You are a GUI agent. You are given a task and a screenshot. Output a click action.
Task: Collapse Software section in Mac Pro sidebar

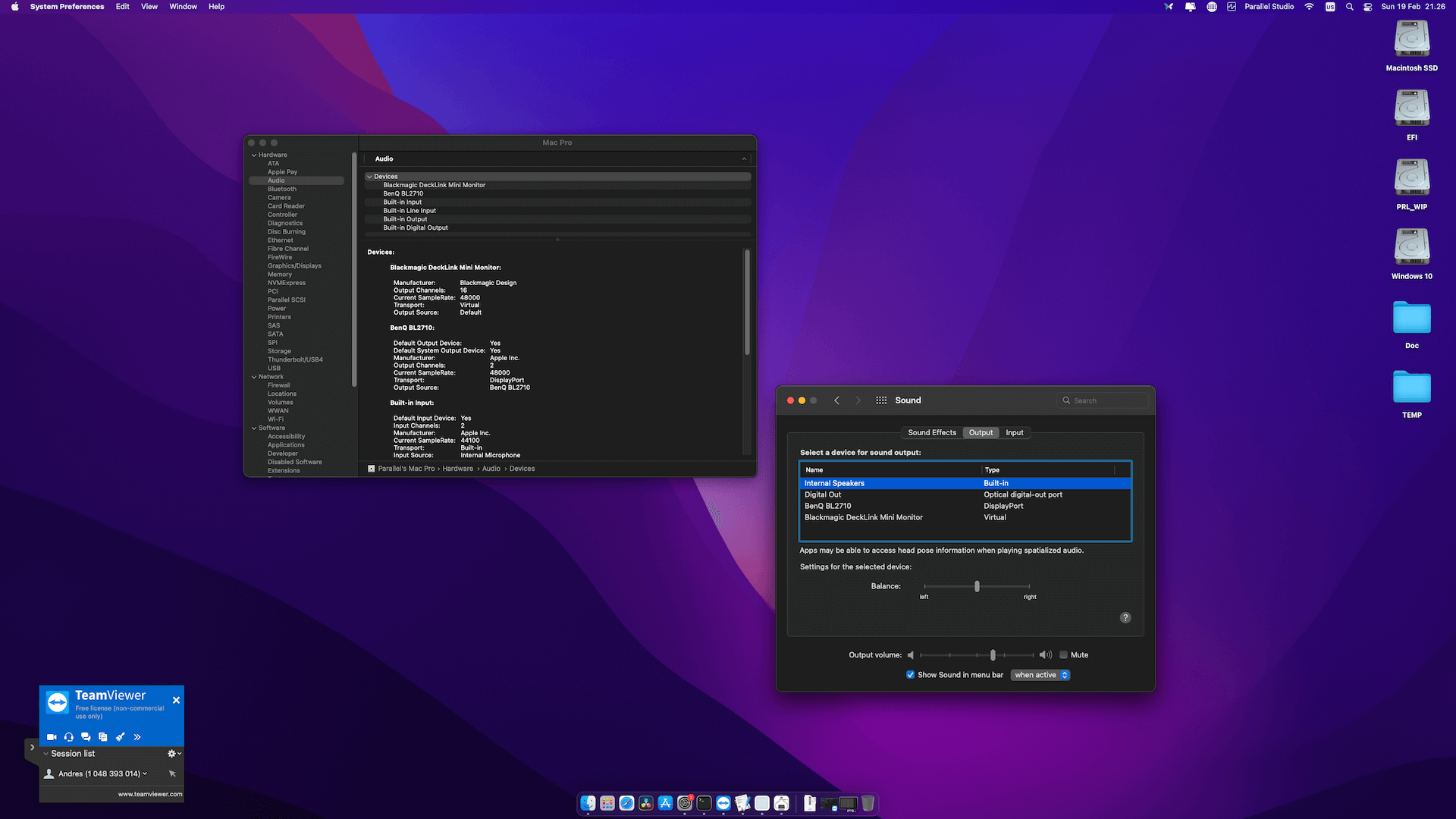point(254,428)
